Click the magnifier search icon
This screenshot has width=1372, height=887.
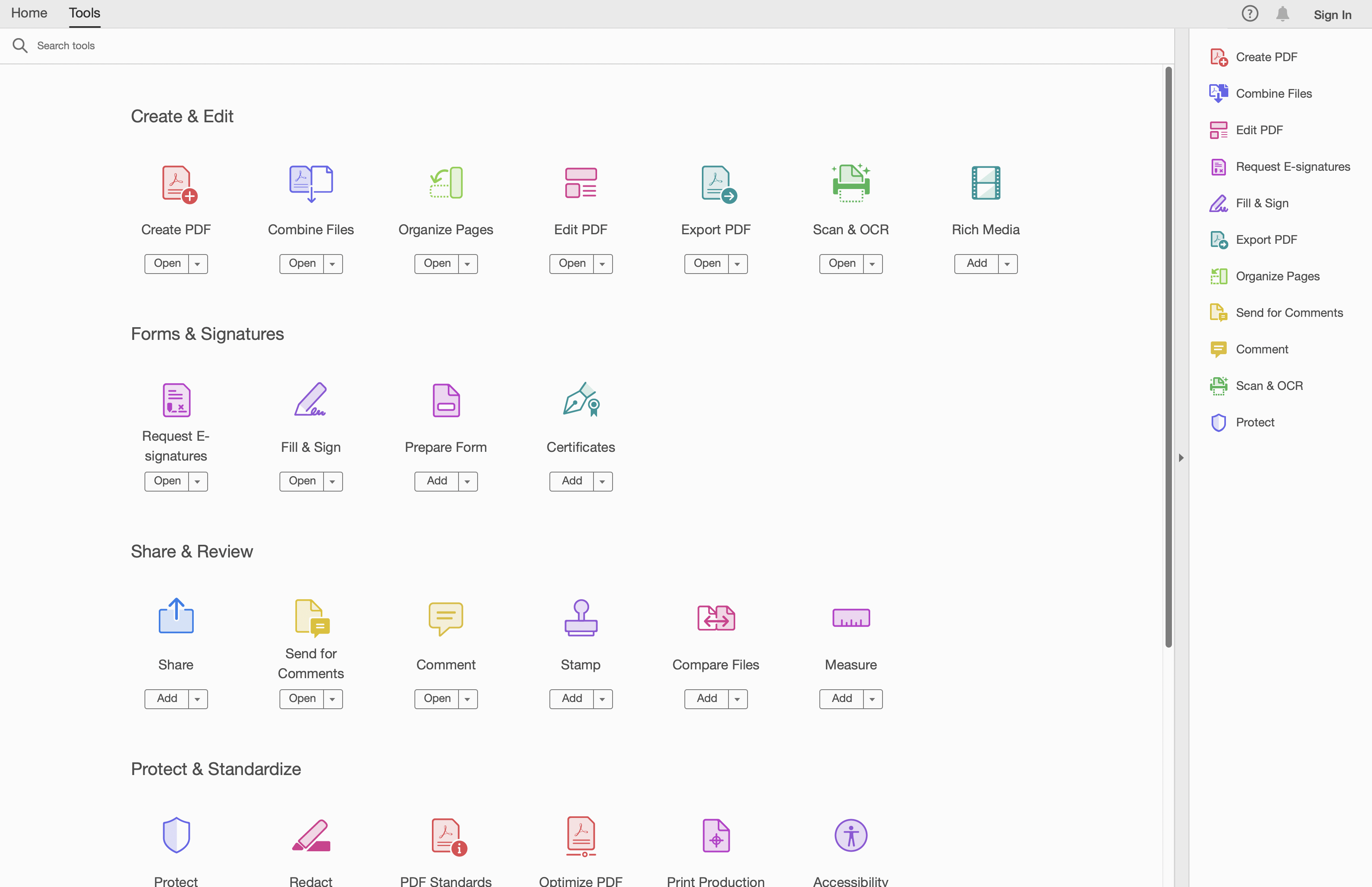(20, 46)
